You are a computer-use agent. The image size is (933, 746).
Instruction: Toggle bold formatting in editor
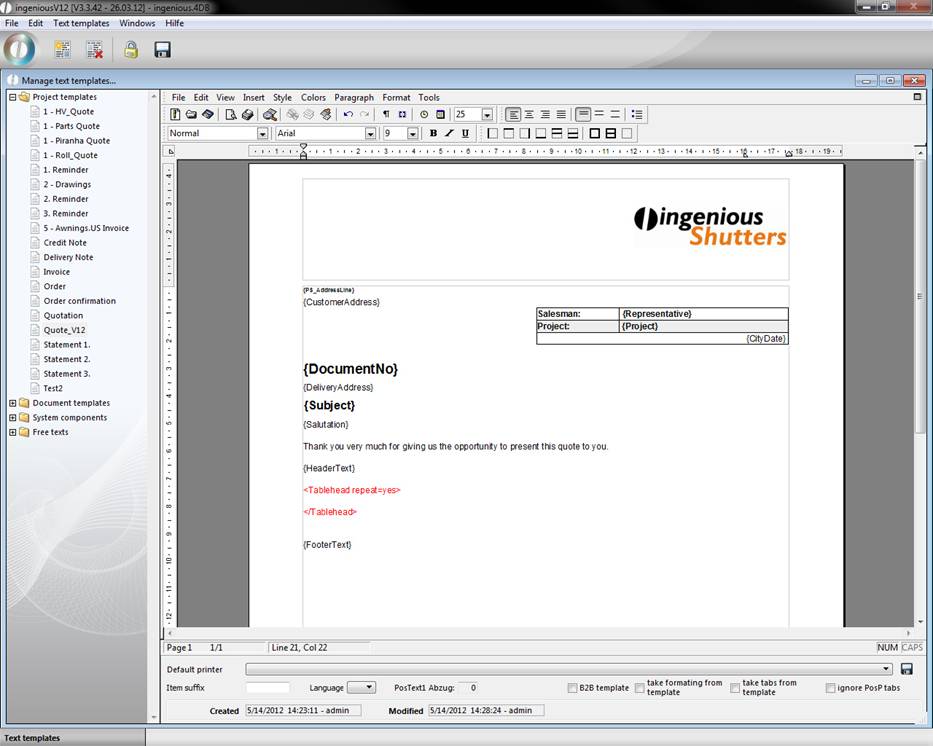point(433,133)
